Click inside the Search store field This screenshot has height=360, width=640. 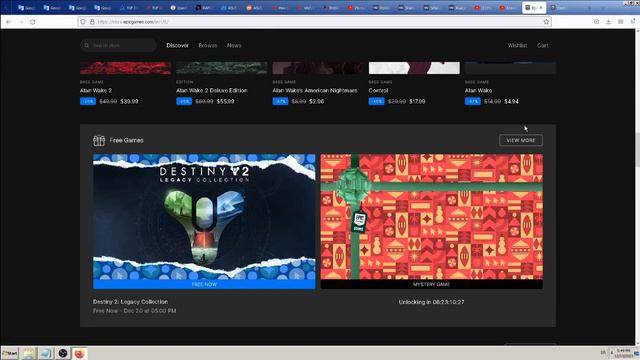point(118,45)
